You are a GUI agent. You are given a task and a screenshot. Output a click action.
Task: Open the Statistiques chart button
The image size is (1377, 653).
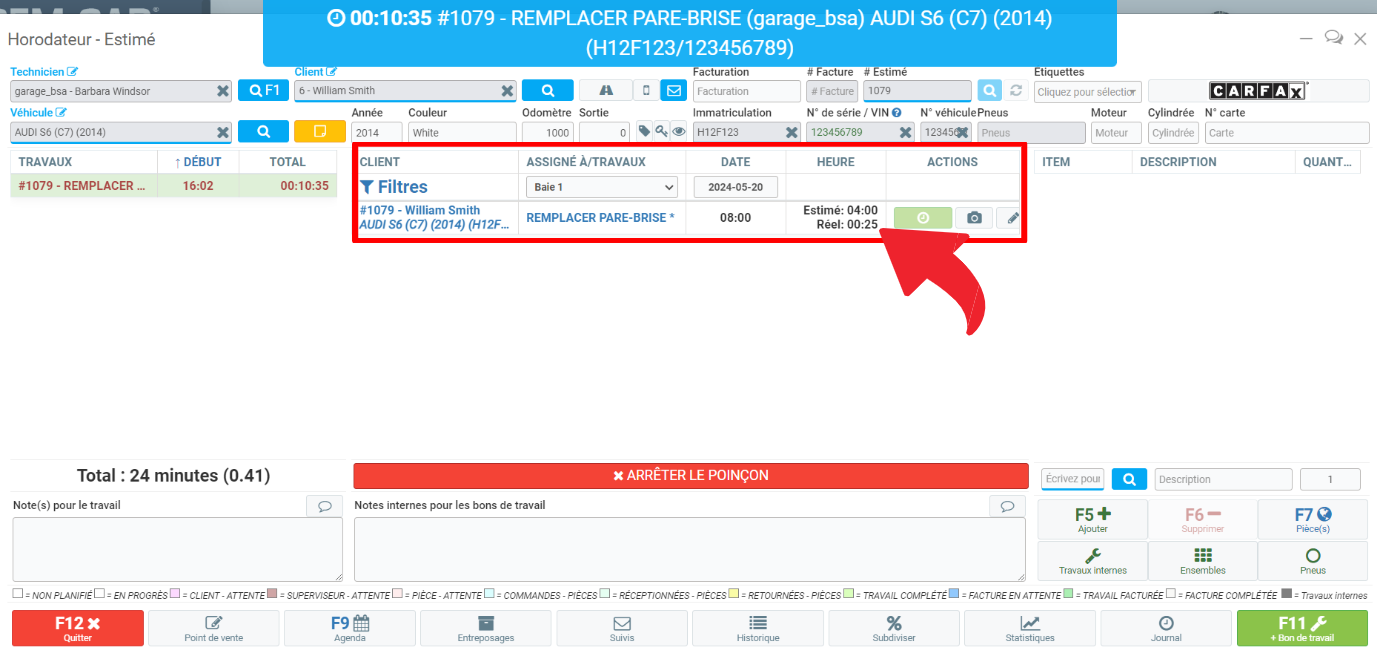1029,628
